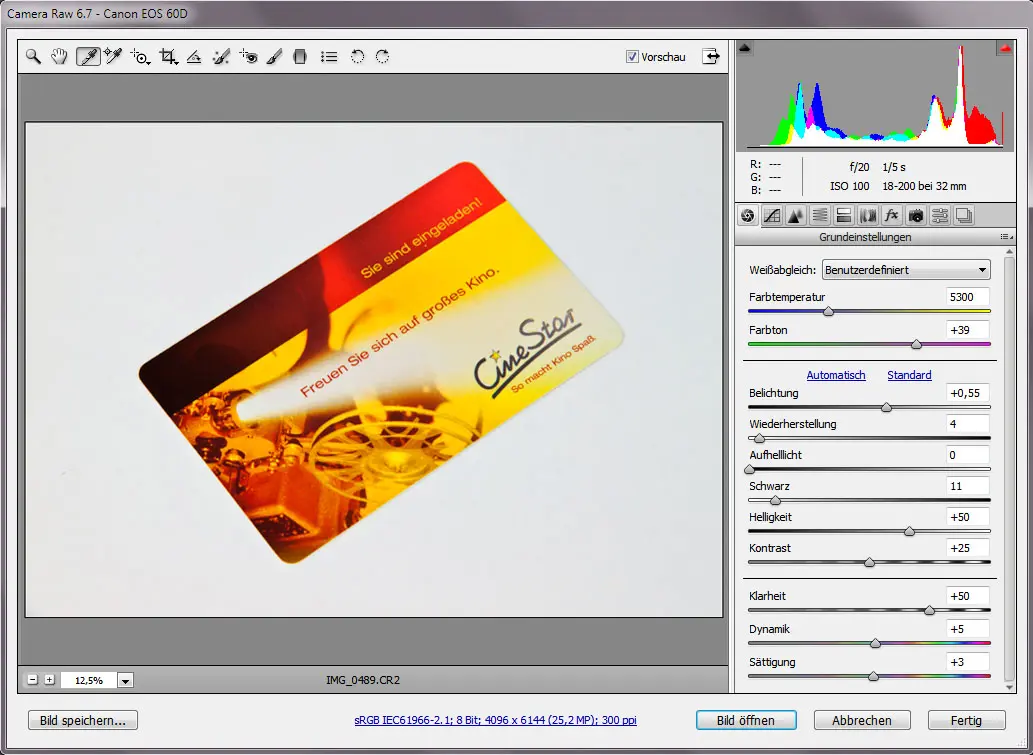Uncheck the Vorschau preview checkbox
The height and width of the screenshot is (755, 1033).
tap(632, 57)
